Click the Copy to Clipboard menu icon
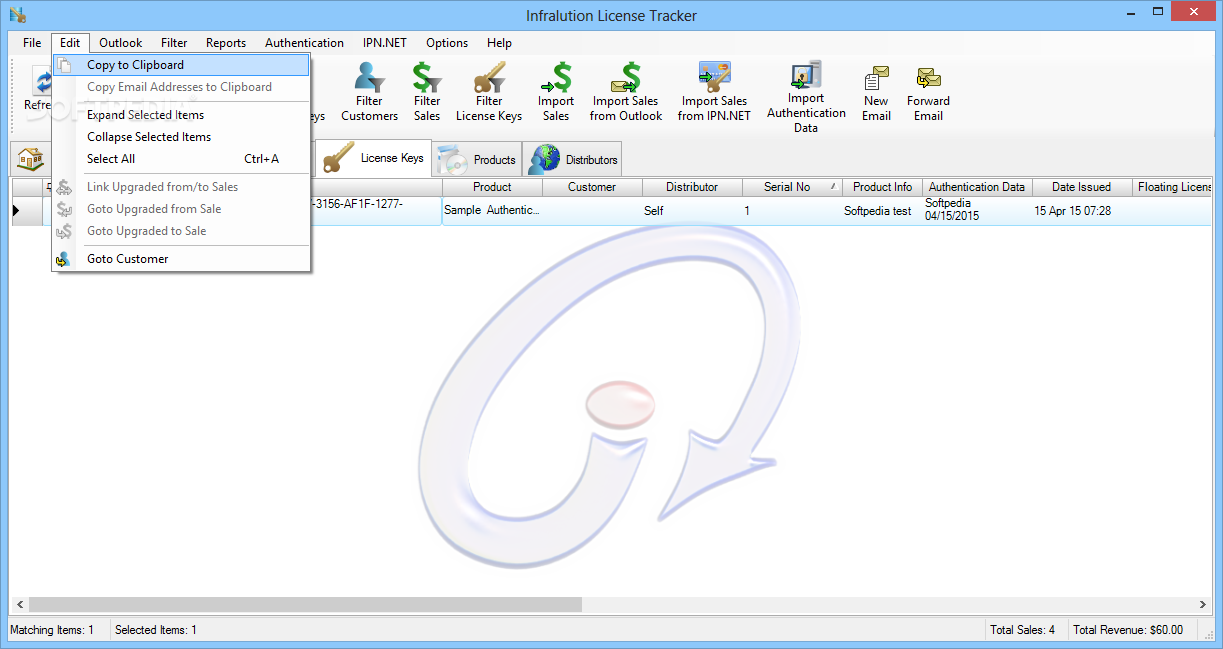 pyautogui.click(x=64, y=65)
